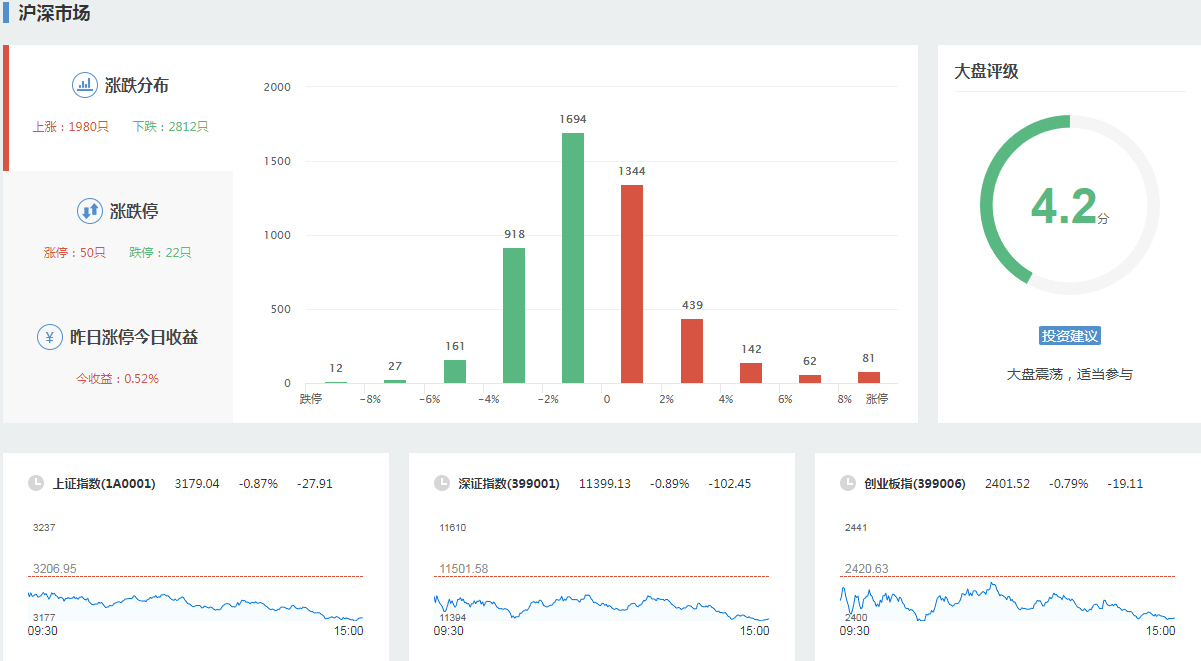This screenshot has width=1201, height=661.
Task: Click the 4.2 rating circular gauge
Action: [x=1070, y=205]
